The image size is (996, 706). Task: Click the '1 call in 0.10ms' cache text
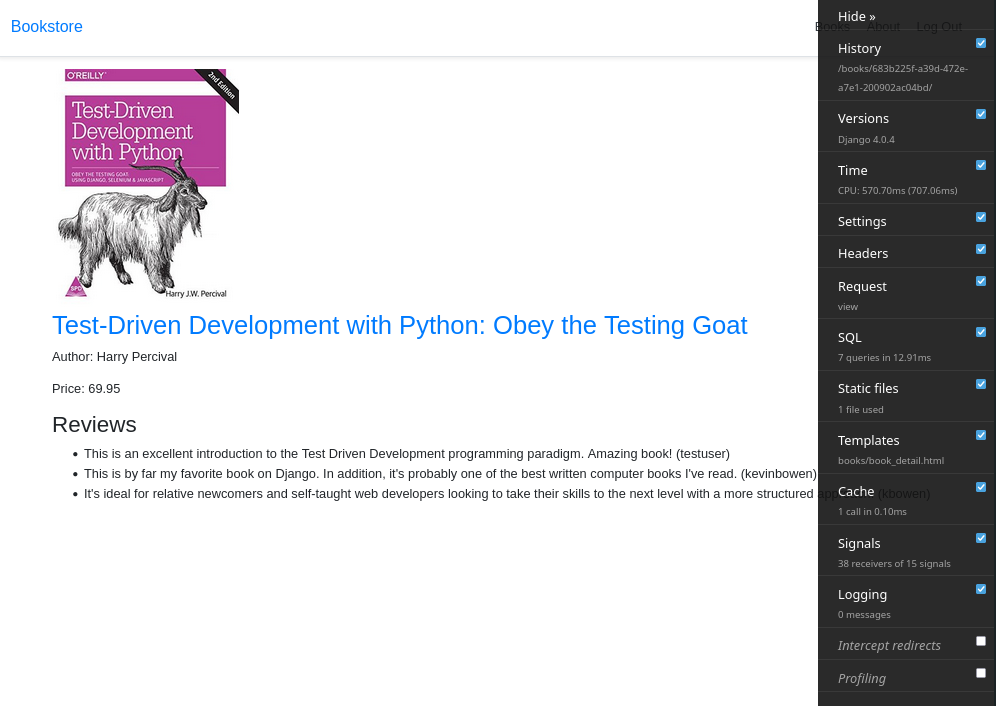click(872, 512)
